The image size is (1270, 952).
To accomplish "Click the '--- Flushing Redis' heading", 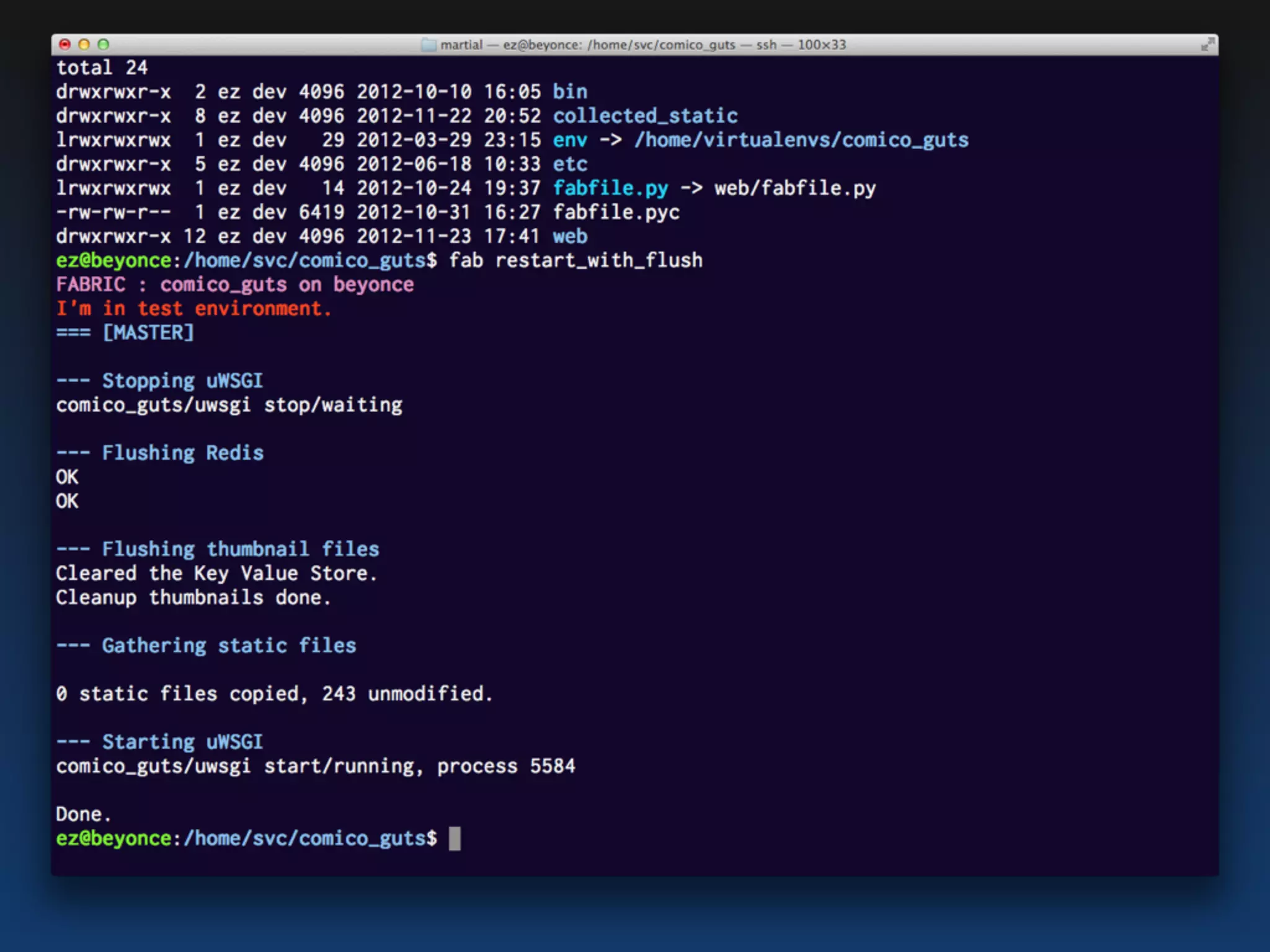I will (x=159, y=453).
